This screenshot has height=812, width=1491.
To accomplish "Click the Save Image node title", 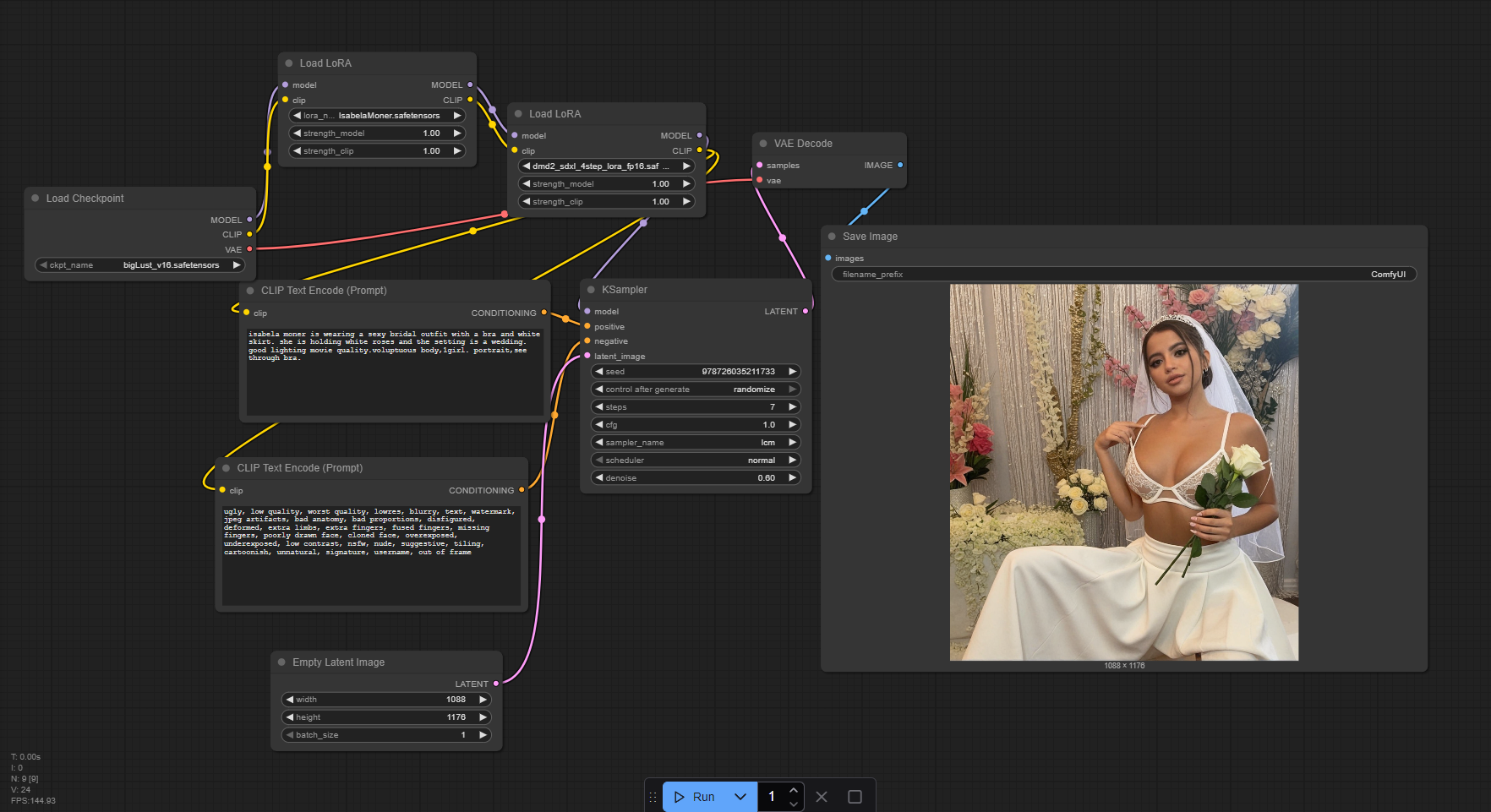I will point(870,237).
